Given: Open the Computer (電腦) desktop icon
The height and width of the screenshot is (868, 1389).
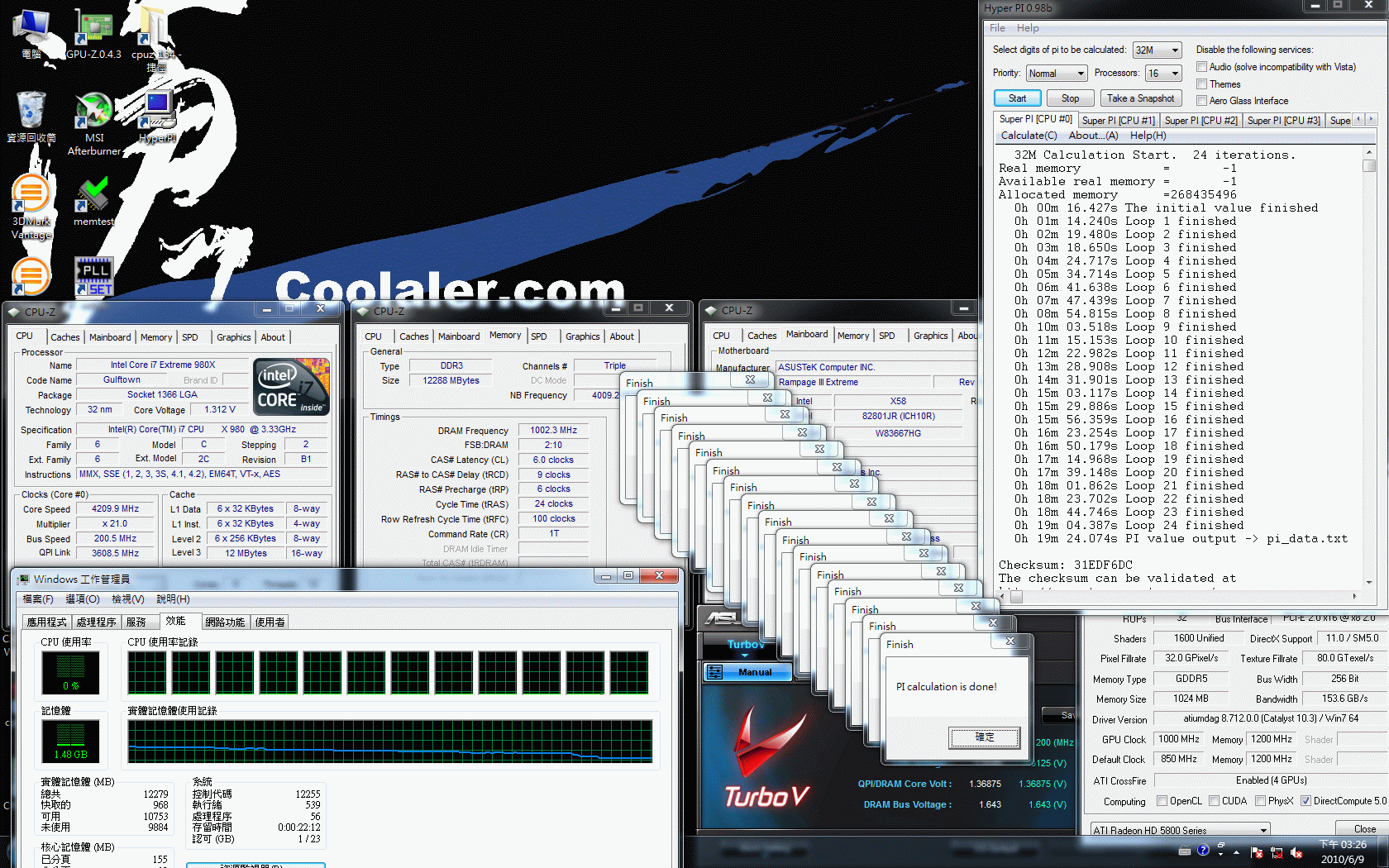Looking at the screenshot, I should click(31, 33).
